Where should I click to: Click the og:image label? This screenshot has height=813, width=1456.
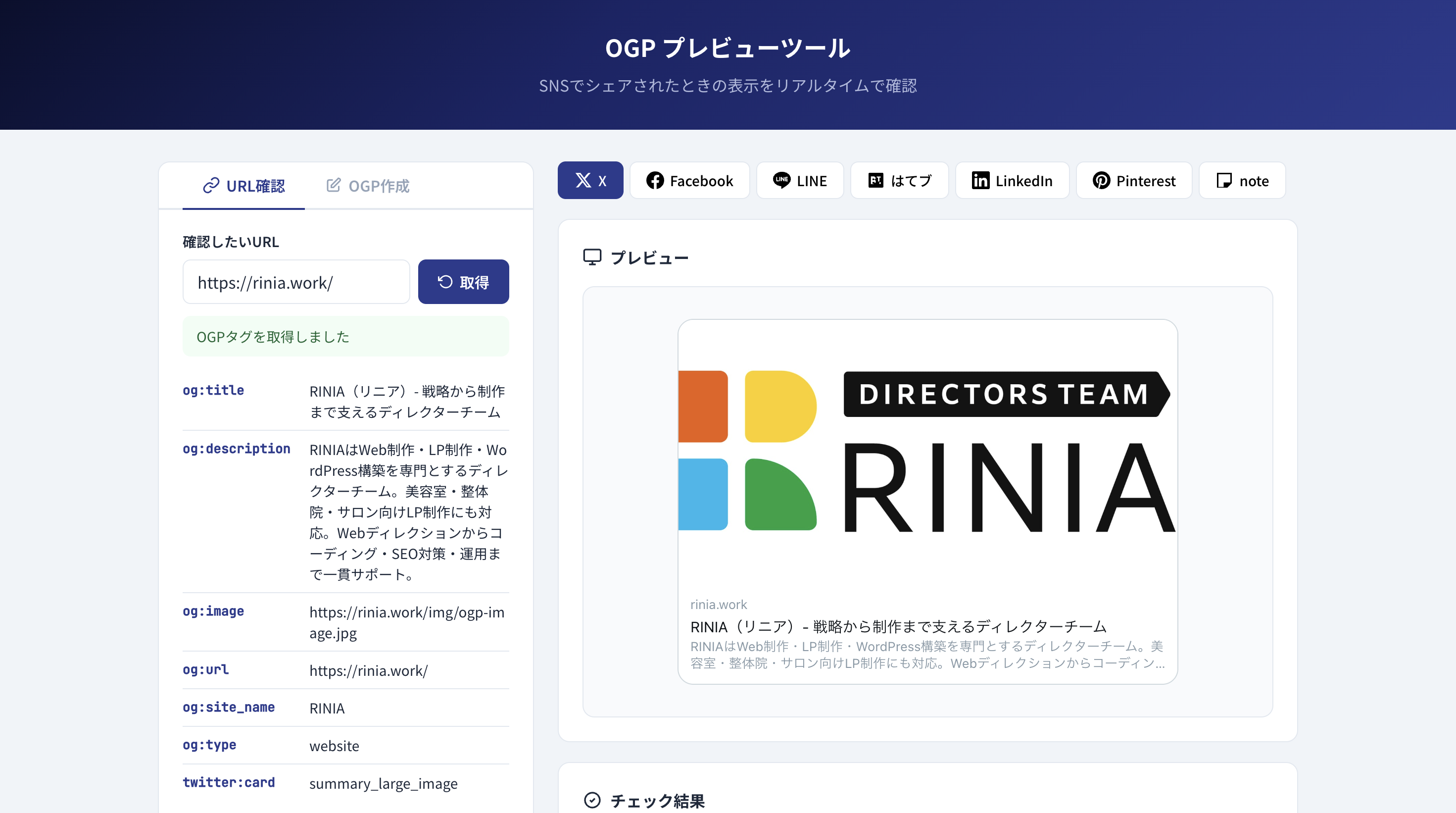click(x=213, y=610)
